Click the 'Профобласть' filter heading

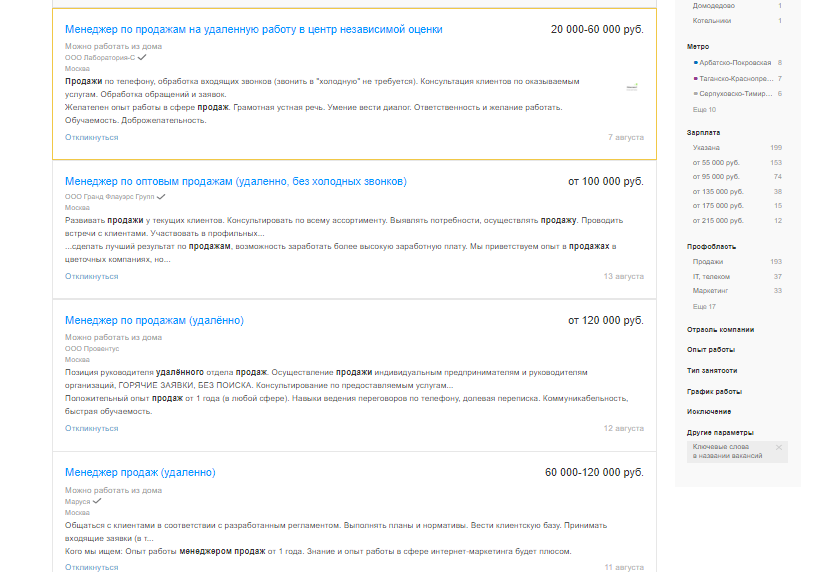(x=711, y=246)
